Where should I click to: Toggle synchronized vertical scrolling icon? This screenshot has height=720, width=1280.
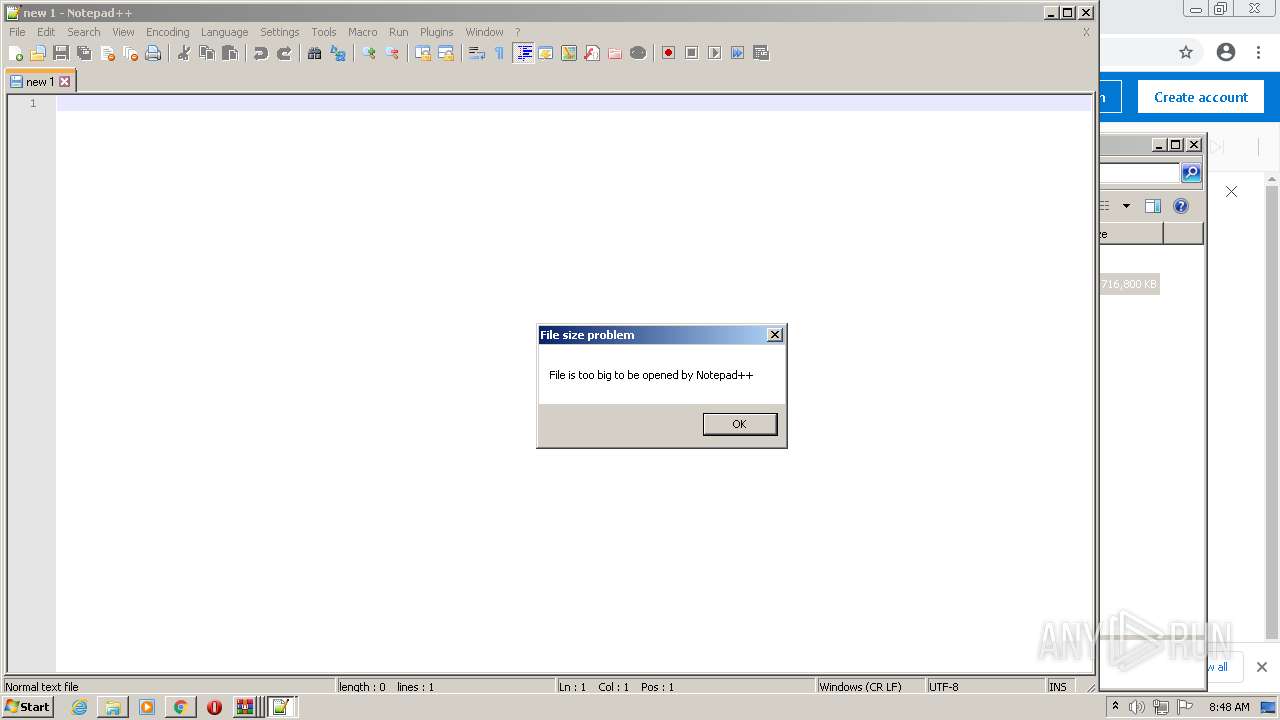(x=423, y=53)
